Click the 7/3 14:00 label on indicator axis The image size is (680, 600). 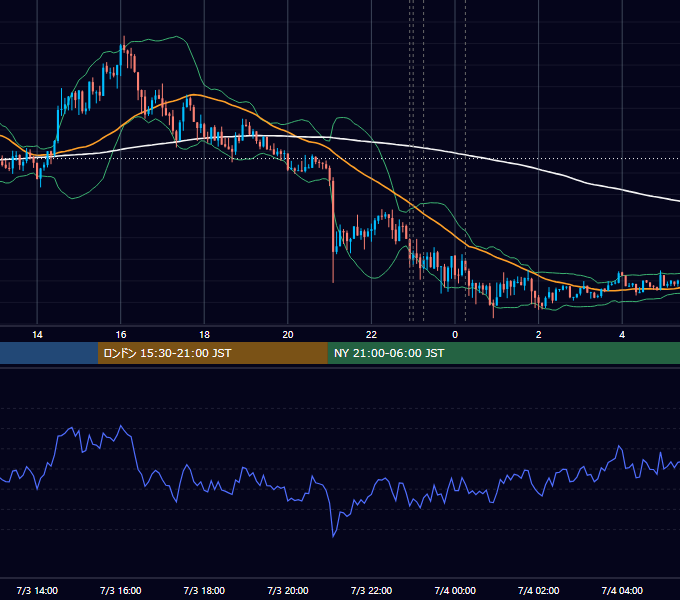pyautogui.click(x=37, y=590)
